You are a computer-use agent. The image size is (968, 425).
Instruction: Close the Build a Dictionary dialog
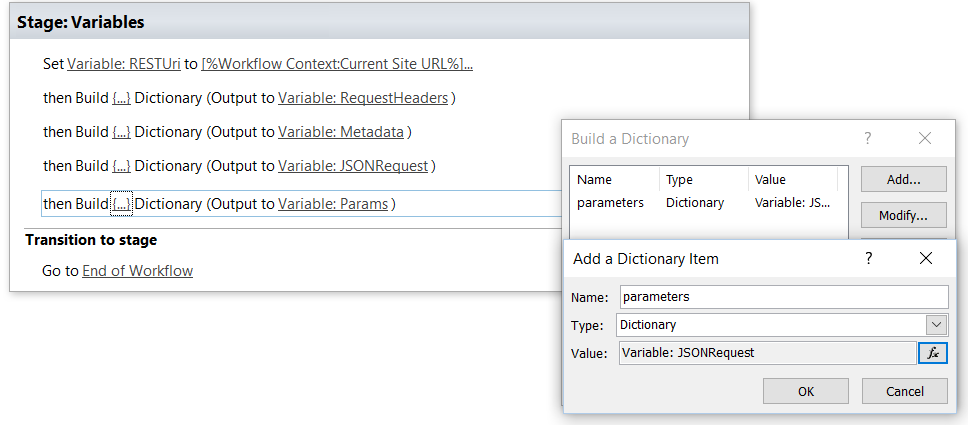pyautogui.click(x=924, y=139)
